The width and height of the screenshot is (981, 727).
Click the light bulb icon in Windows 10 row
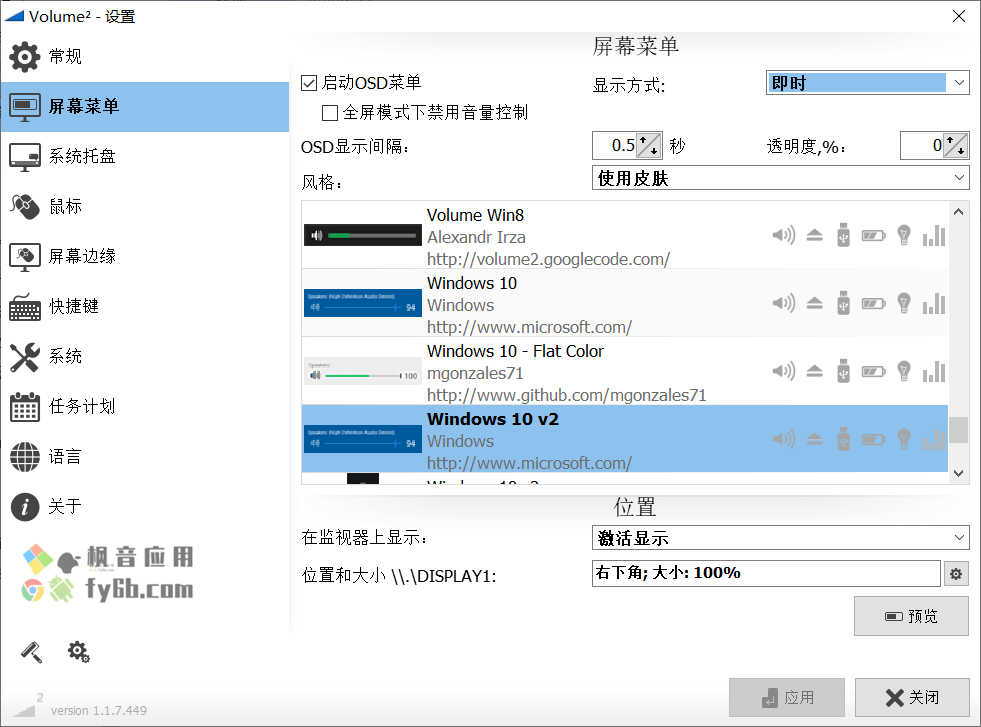[x=903, y=303]
